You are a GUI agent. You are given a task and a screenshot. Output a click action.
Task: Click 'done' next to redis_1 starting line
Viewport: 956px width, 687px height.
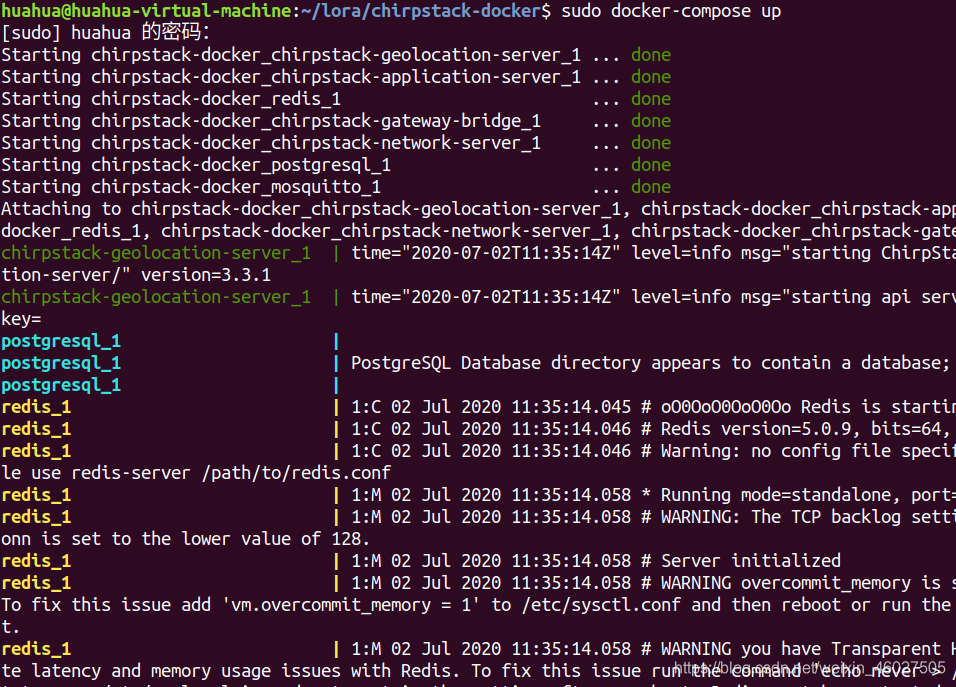coord(651,99)
